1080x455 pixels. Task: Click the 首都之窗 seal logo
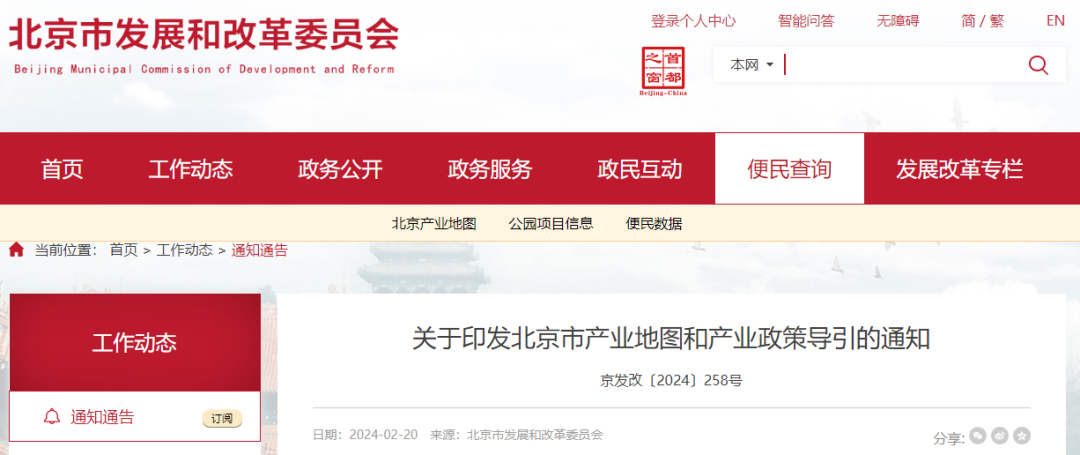coord(663,71)
